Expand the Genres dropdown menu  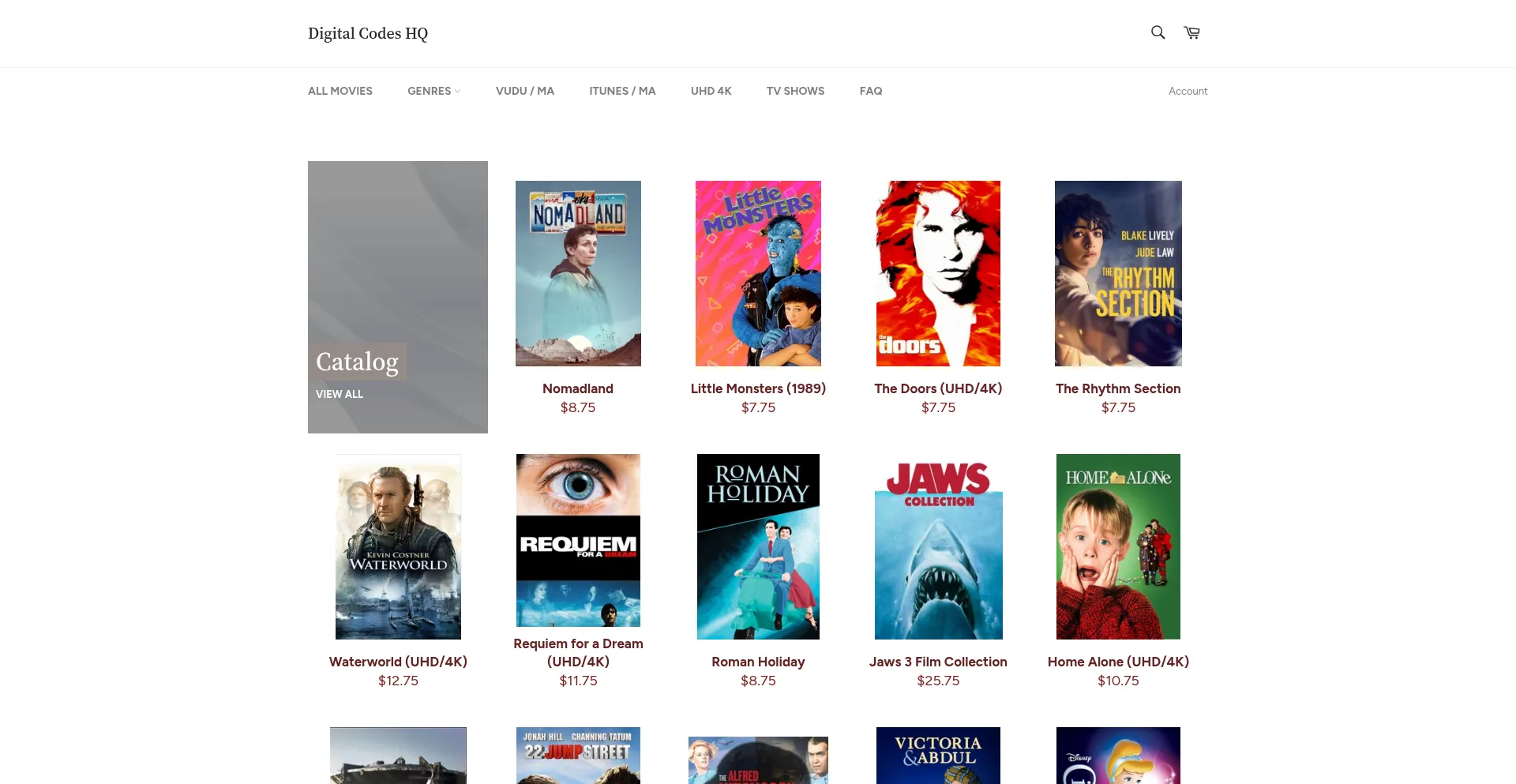click(433, 91)
